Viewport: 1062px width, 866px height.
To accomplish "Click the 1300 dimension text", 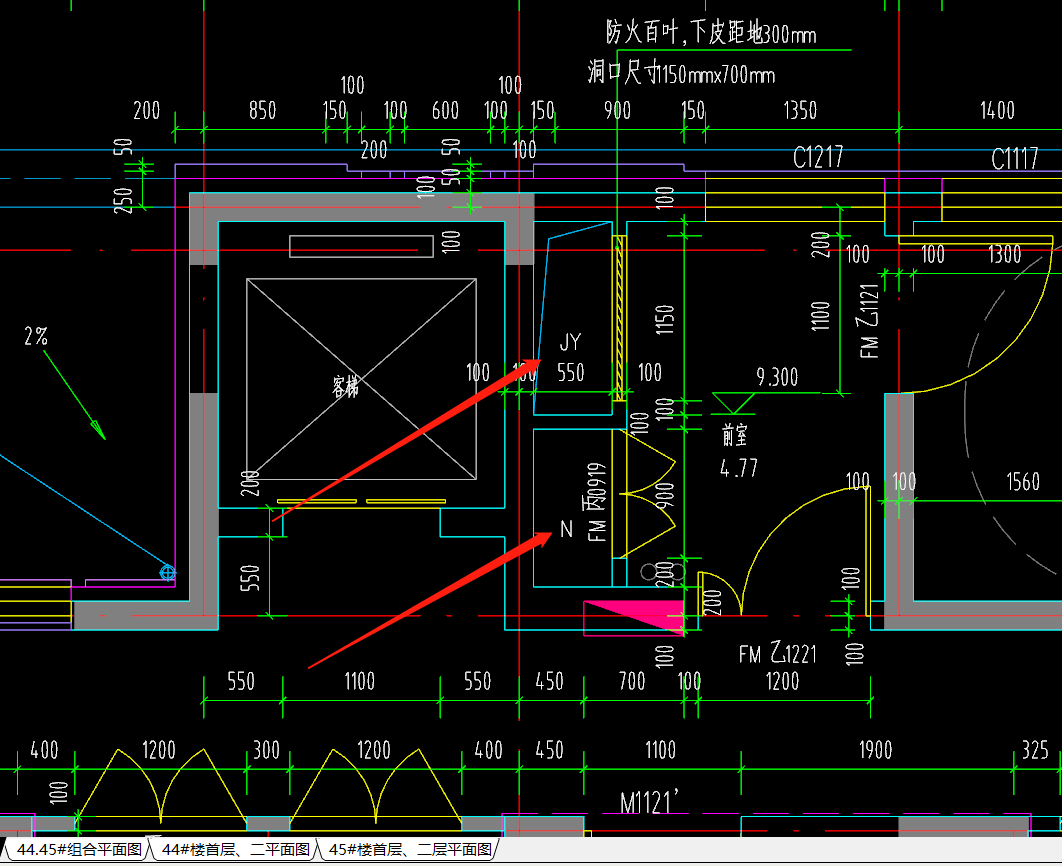I will (1004, 255).
